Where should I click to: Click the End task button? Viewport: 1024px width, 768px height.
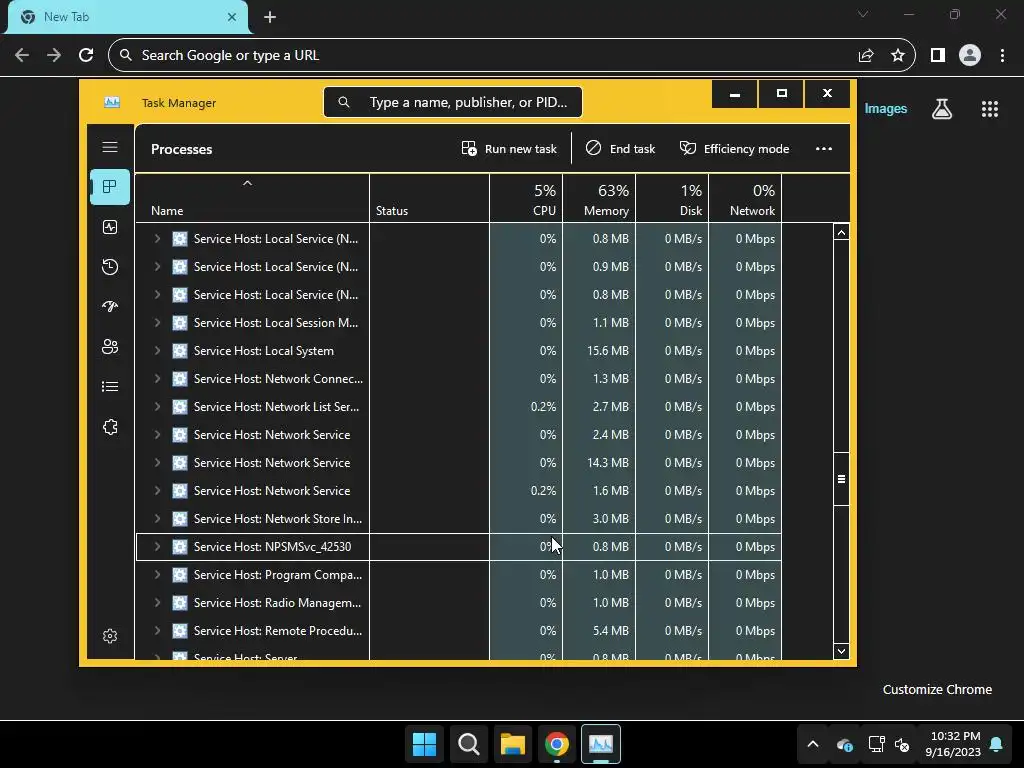(620, 149)
